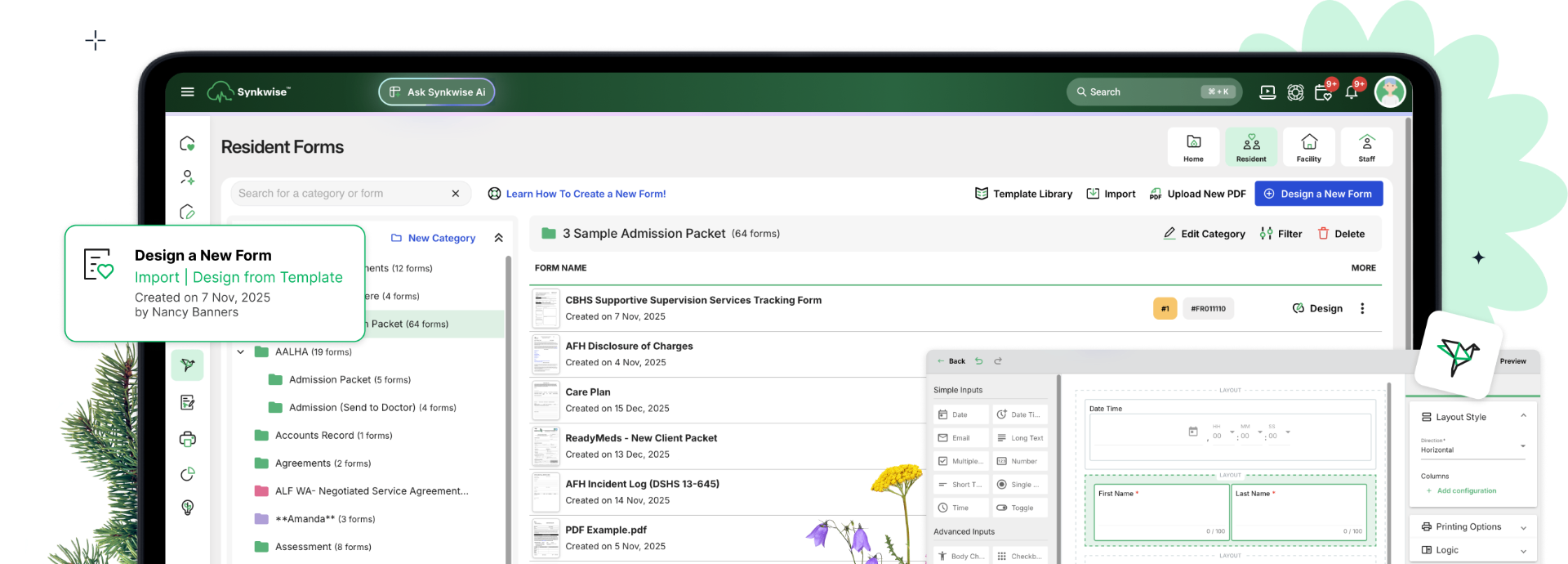Click Design for CBHS Supportive form
The image size is (1568, 564).
tap(1317, 308)
